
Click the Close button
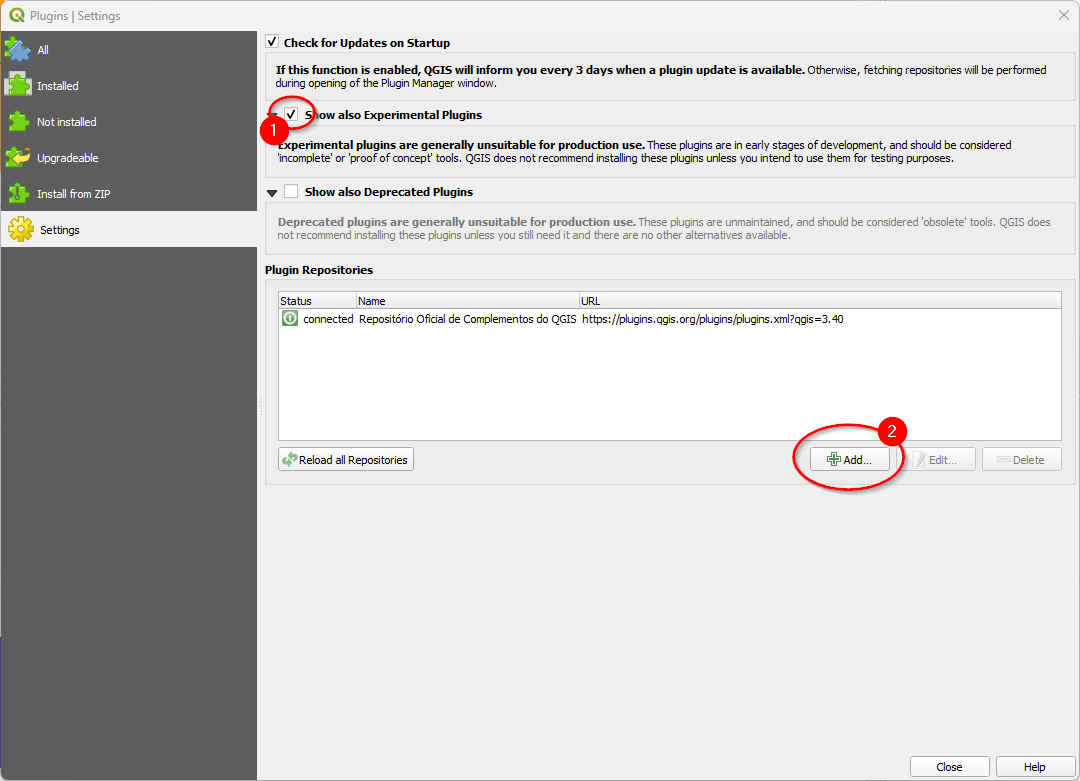click(x=949, y=766)
